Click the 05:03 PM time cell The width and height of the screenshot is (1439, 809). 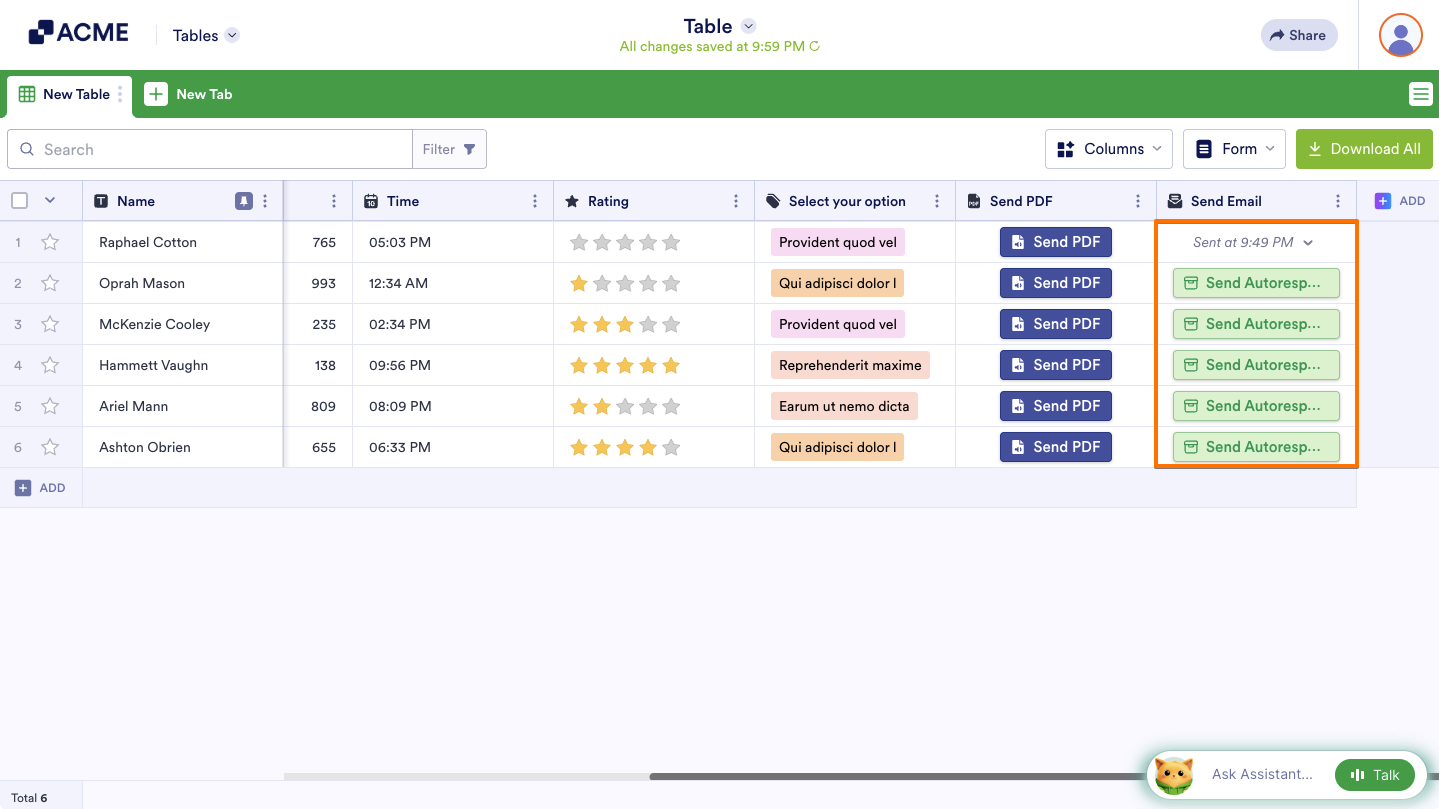coord(453,242)
